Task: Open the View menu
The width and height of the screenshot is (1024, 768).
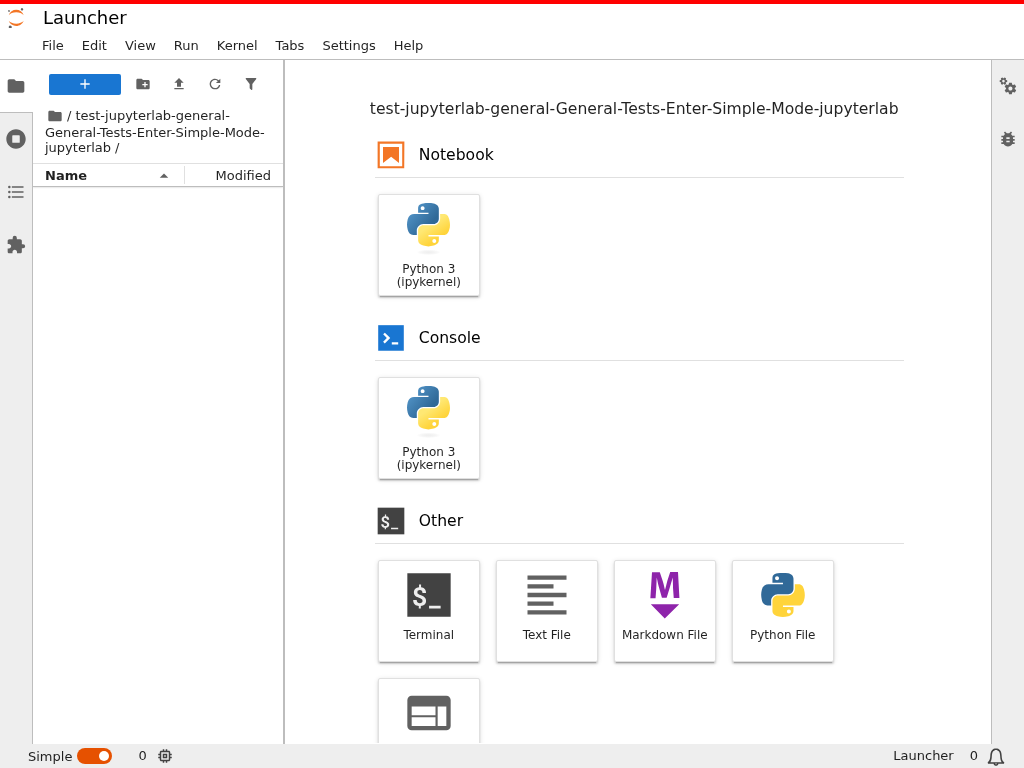Action: click(140, 46)
